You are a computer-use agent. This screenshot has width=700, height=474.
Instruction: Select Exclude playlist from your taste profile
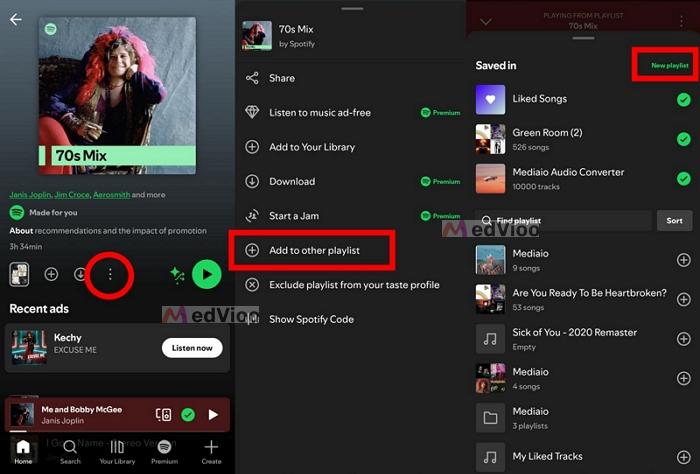click(x=352, y=285)
